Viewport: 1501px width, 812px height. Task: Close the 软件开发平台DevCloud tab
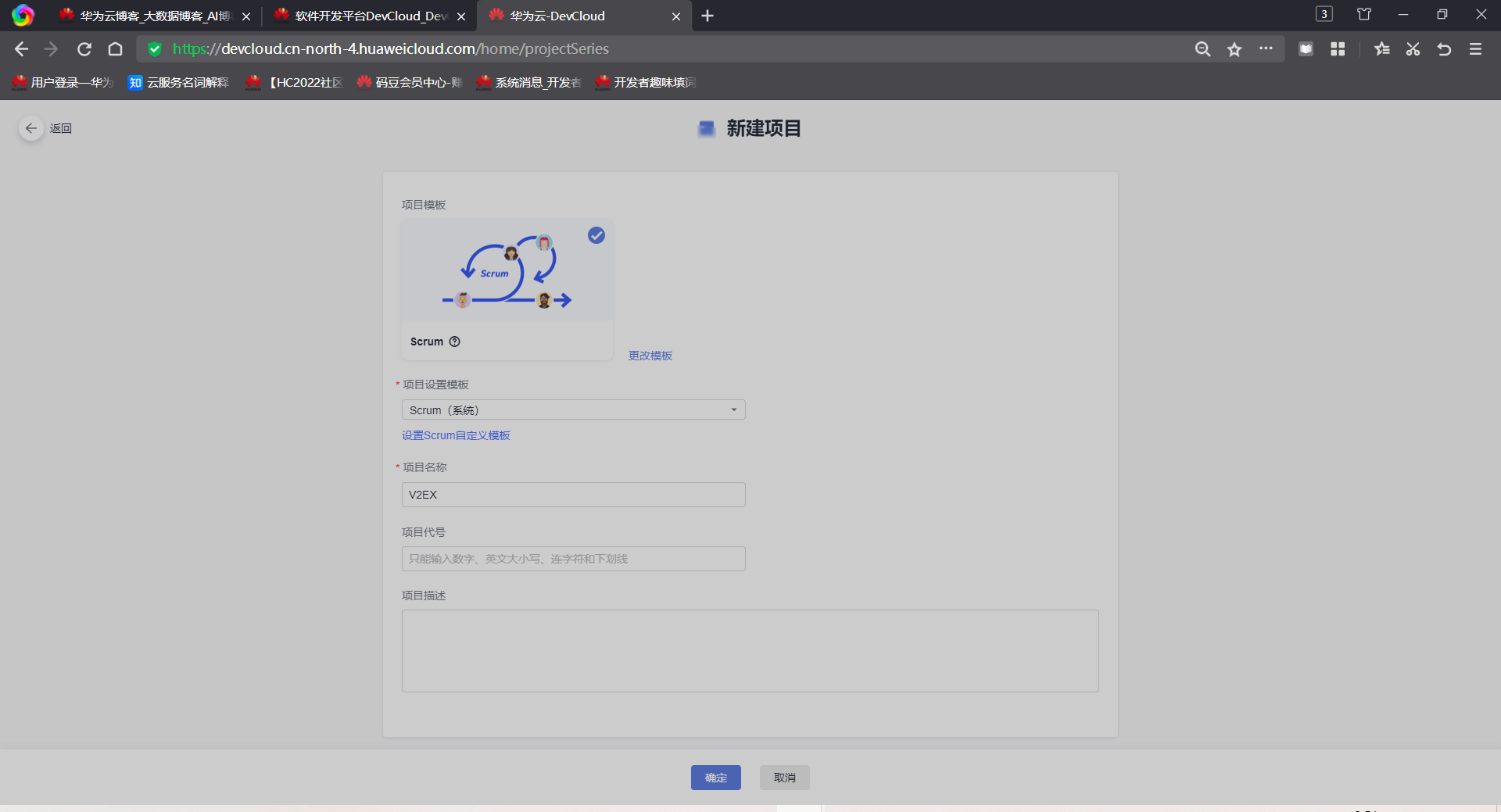click(461, 16)
